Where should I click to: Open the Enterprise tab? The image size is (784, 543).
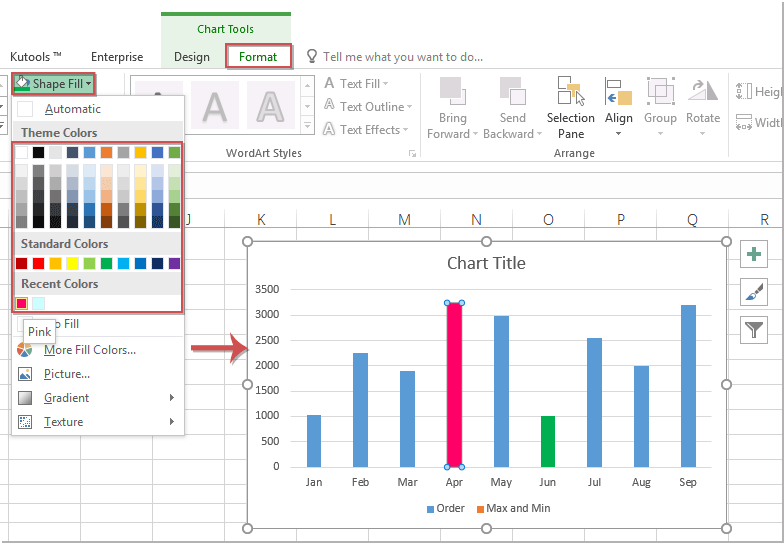pyautogui.click(x=117, y=57)
